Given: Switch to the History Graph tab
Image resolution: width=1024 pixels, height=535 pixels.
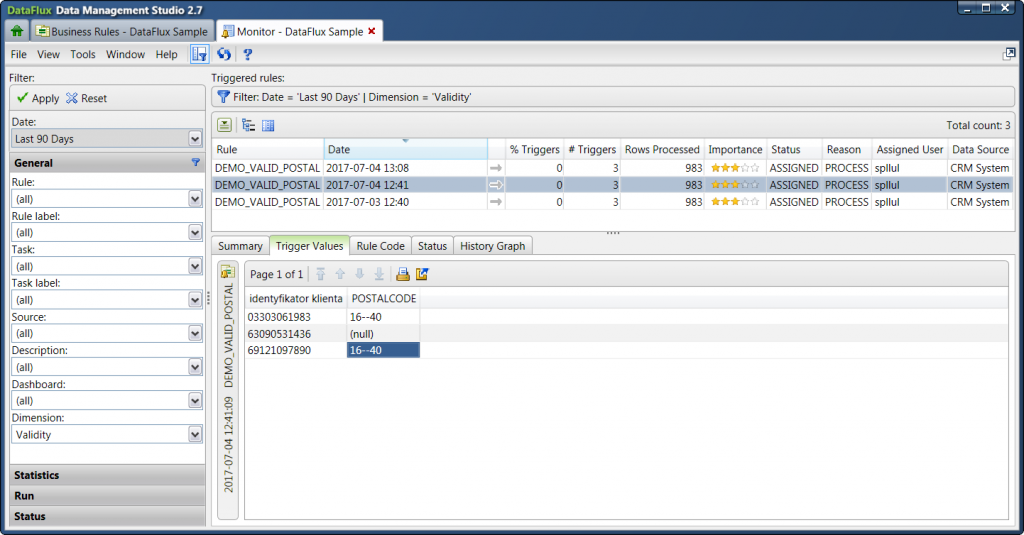Looking at the screenshot, I should tap(493, 246).
